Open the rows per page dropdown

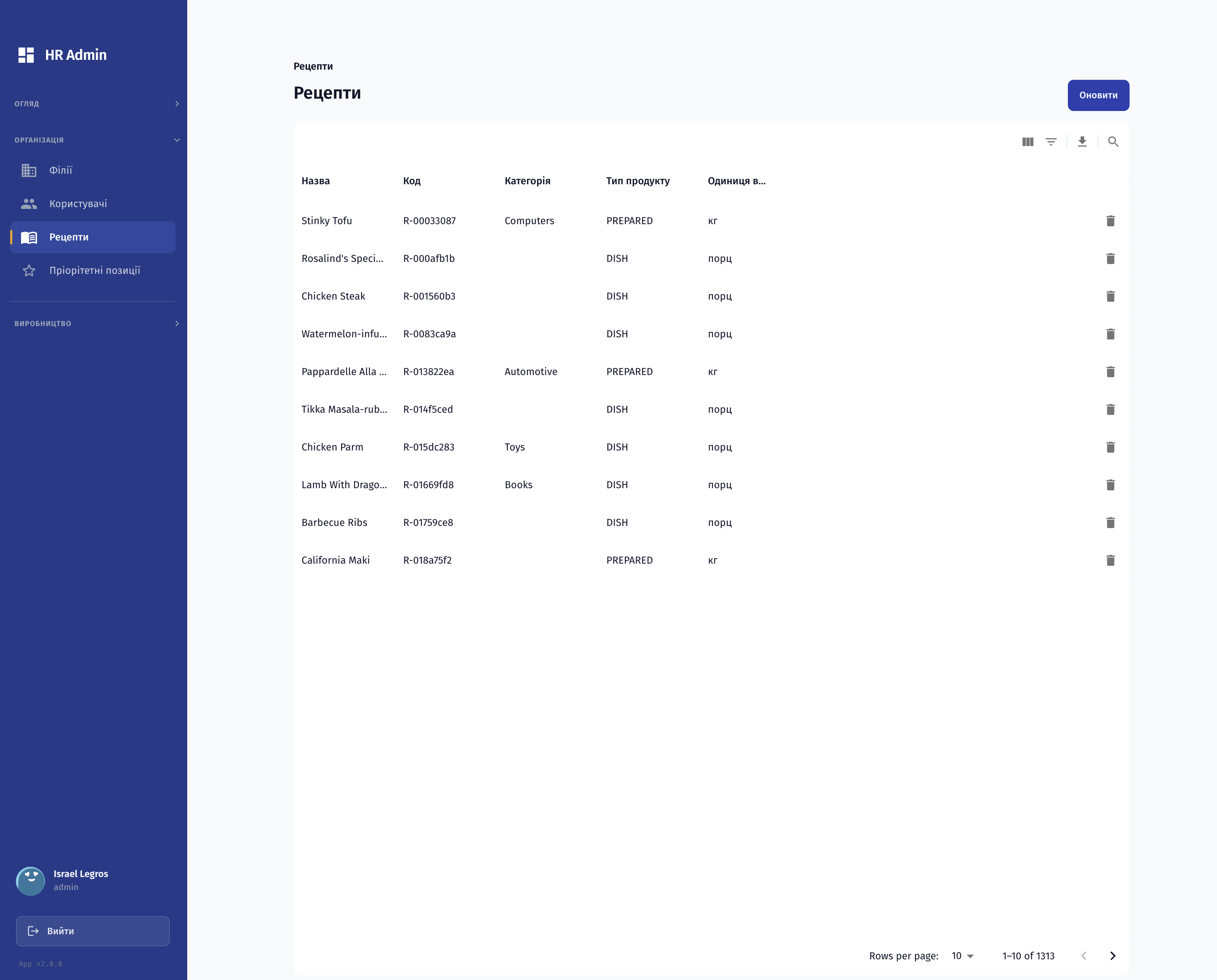[x=962, y=956]
